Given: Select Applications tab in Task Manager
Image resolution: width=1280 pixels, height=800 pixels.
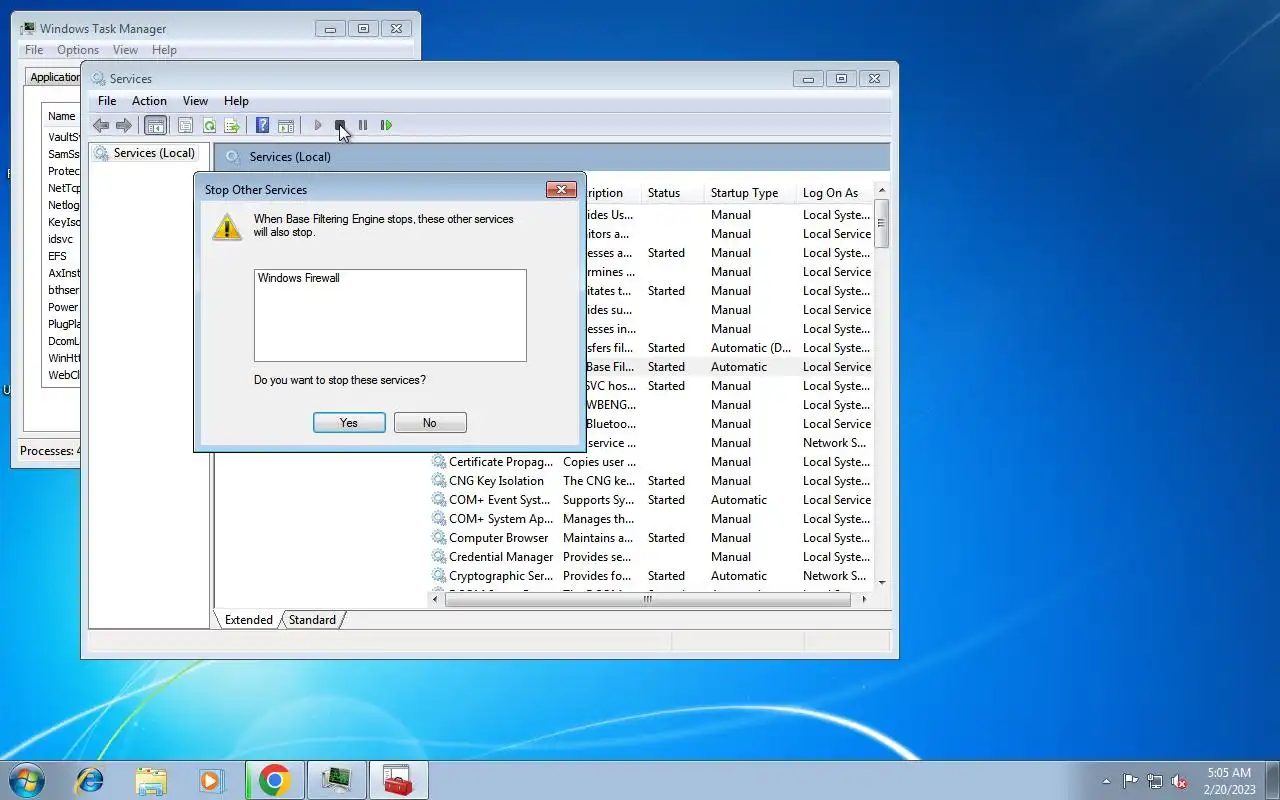Looking at the screenshot, I should click(x=54, y=77).
